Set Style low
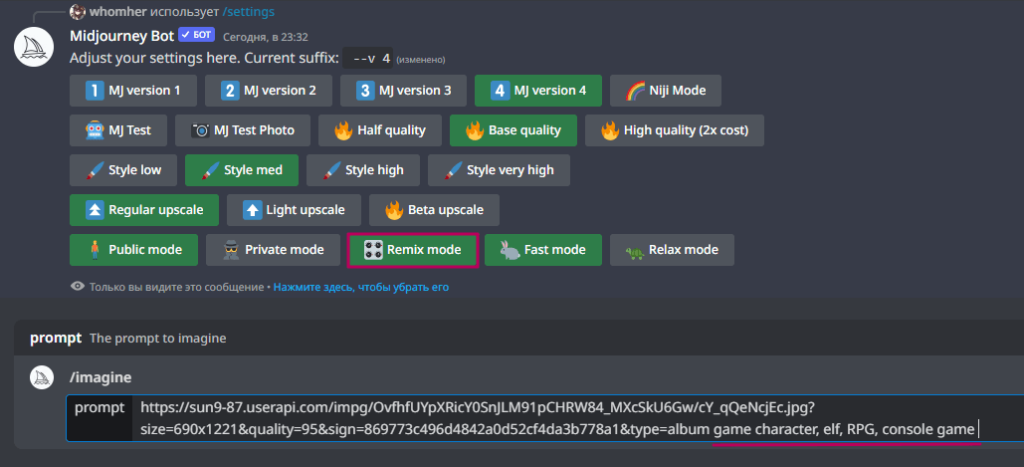 point(123,170)
